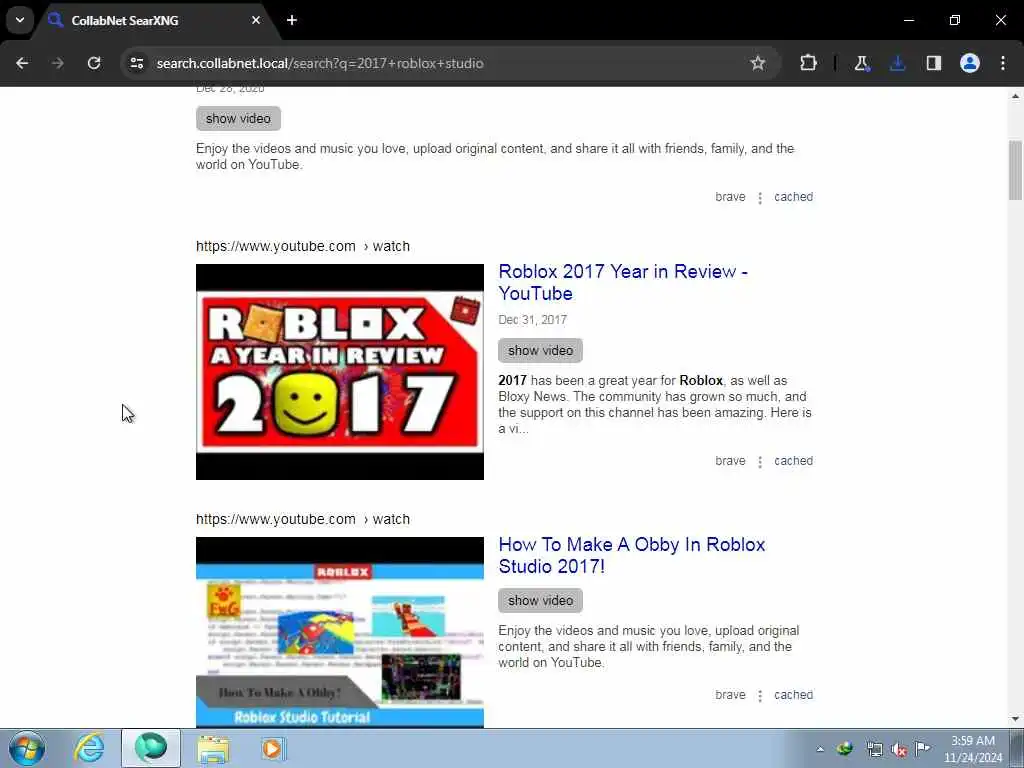Click the page vertical scrollbar thumb
The image size is (1024, 768).
[x=1015, y=170]
